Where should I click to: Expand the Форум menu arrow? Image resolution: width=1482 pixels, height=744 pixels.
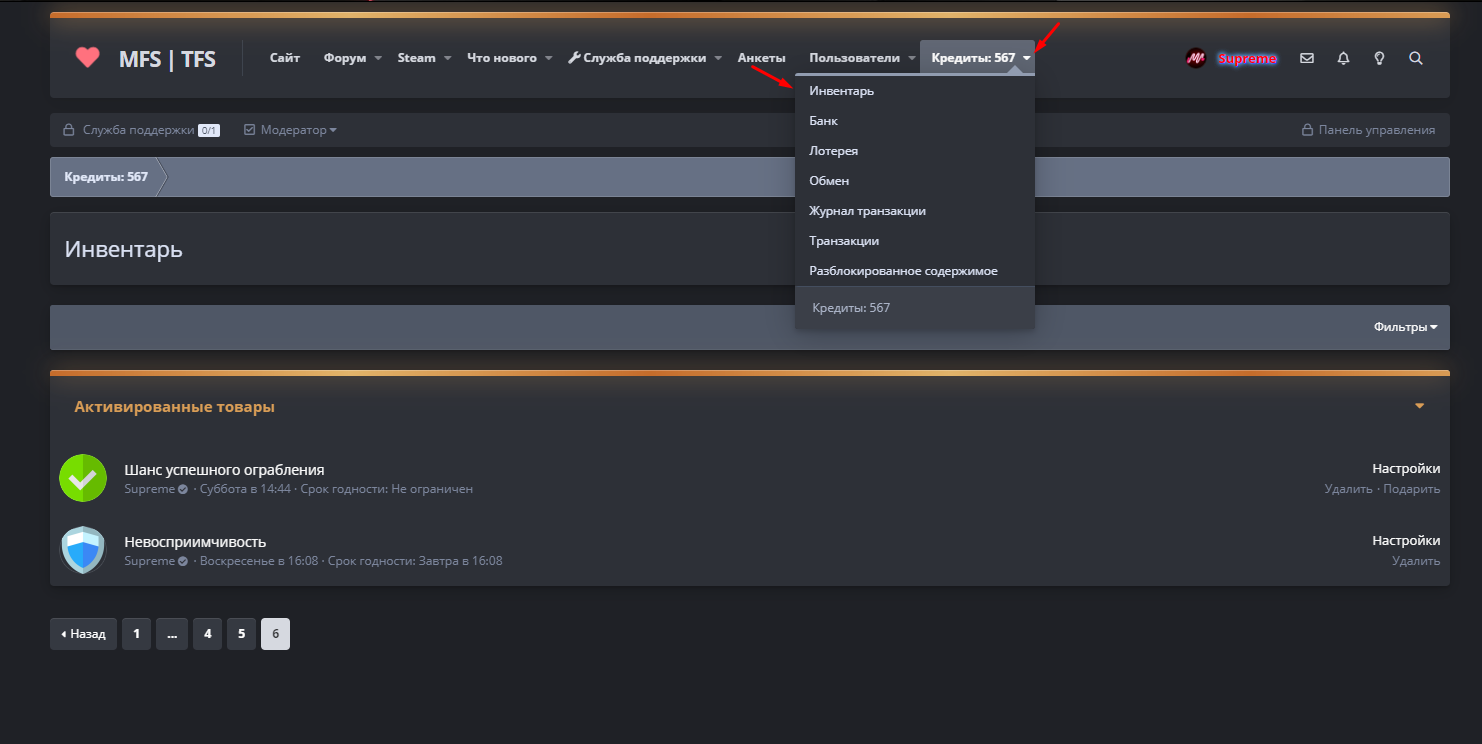(378, 58)
